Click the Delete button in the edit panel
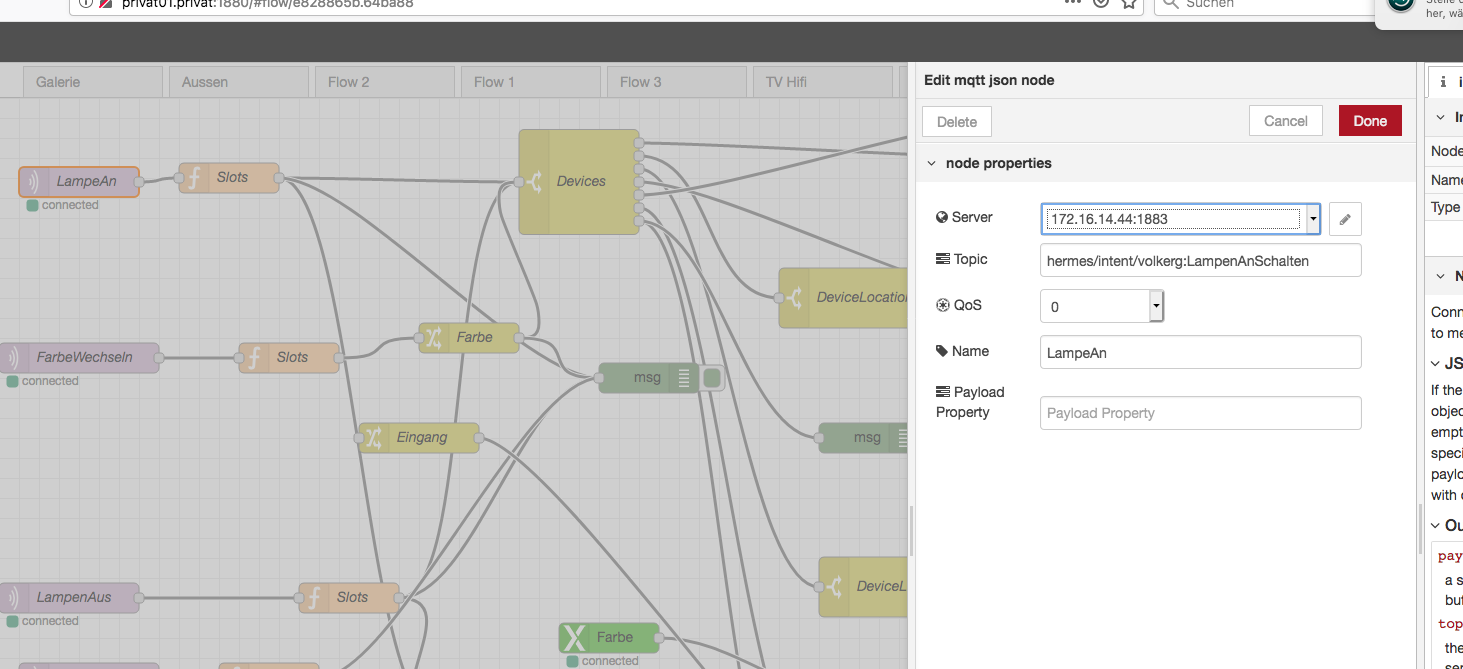Viewport: 1463px width, 669px height. (956, 122)
